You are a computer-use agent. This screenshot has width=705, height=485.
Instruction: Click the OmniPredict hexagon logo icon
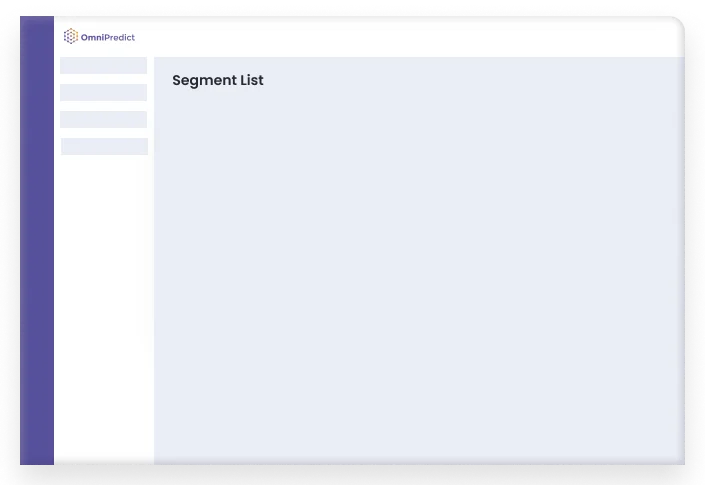coord(71,36)
